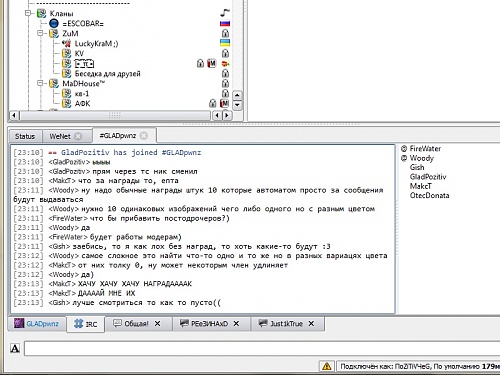Screen dimensions: 500x375
Task: Switch to the IRC bottom tab
Action: (x=86, y=324)
